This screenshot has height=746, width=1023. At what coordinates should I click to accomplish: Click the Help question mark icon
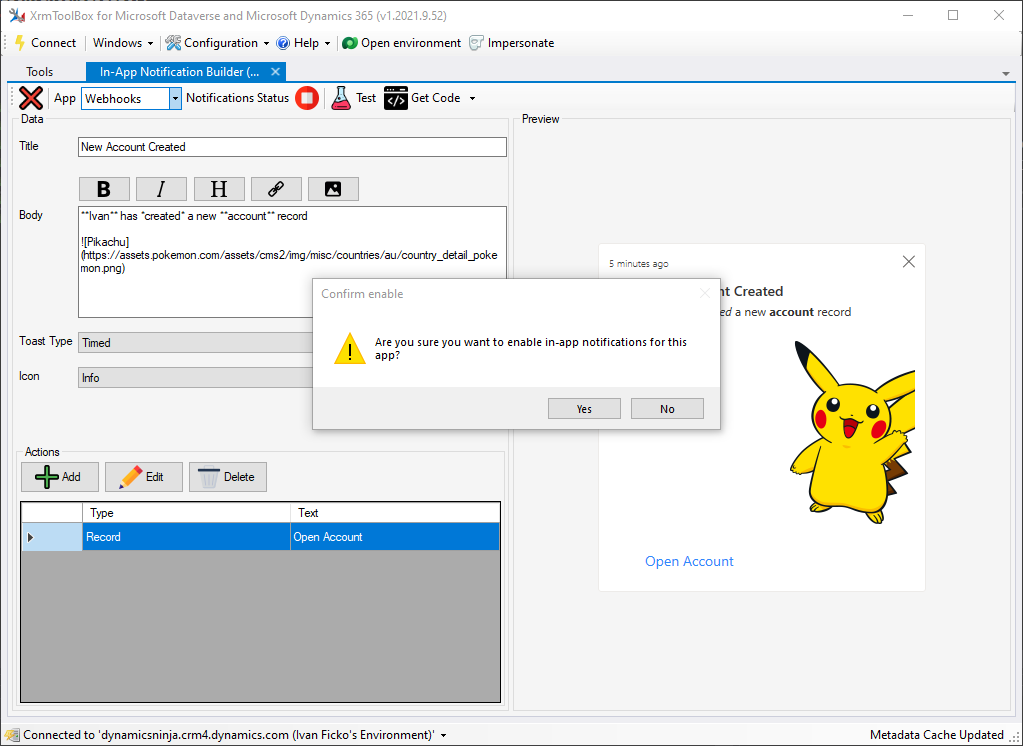pyautogui.click(x=283, y=43)
